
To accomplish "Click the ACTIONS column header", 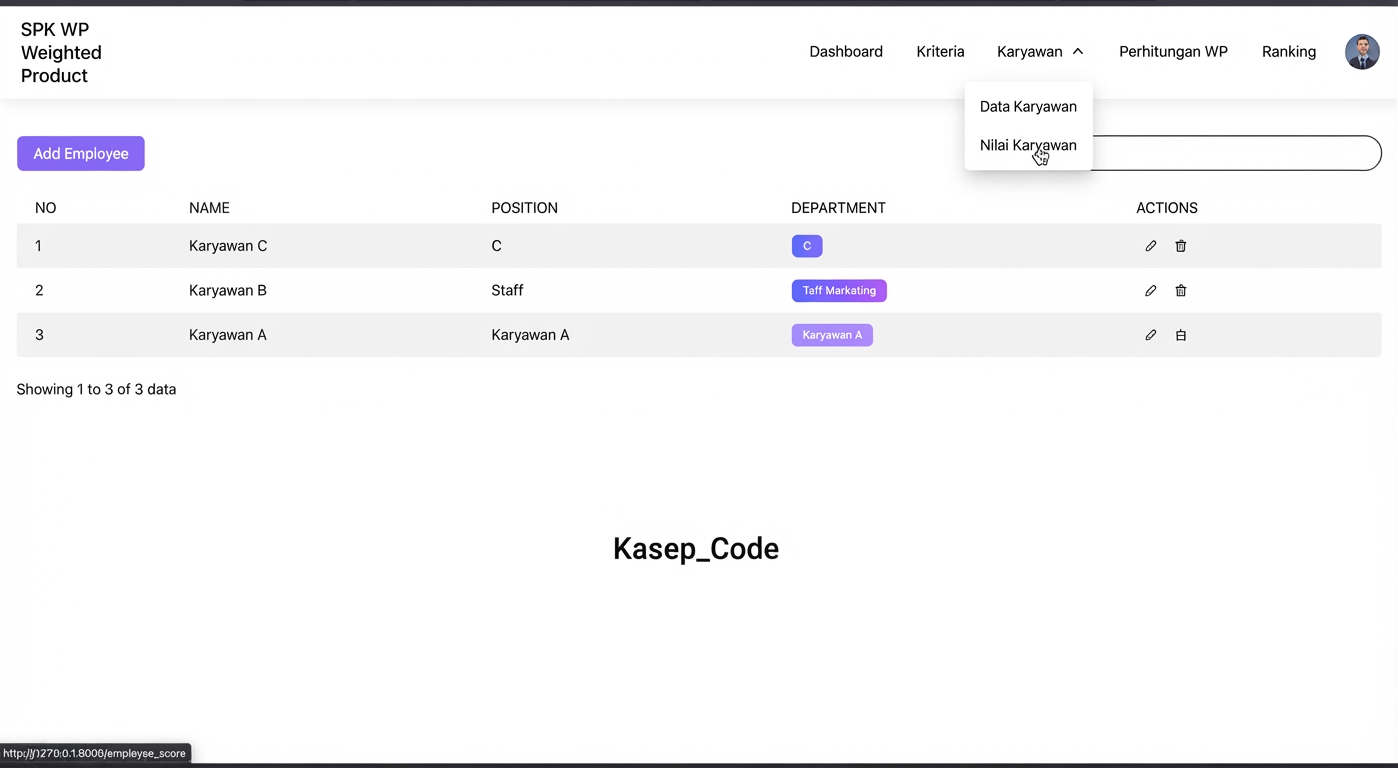I will pyautogui.click(x=1167, y=208).
